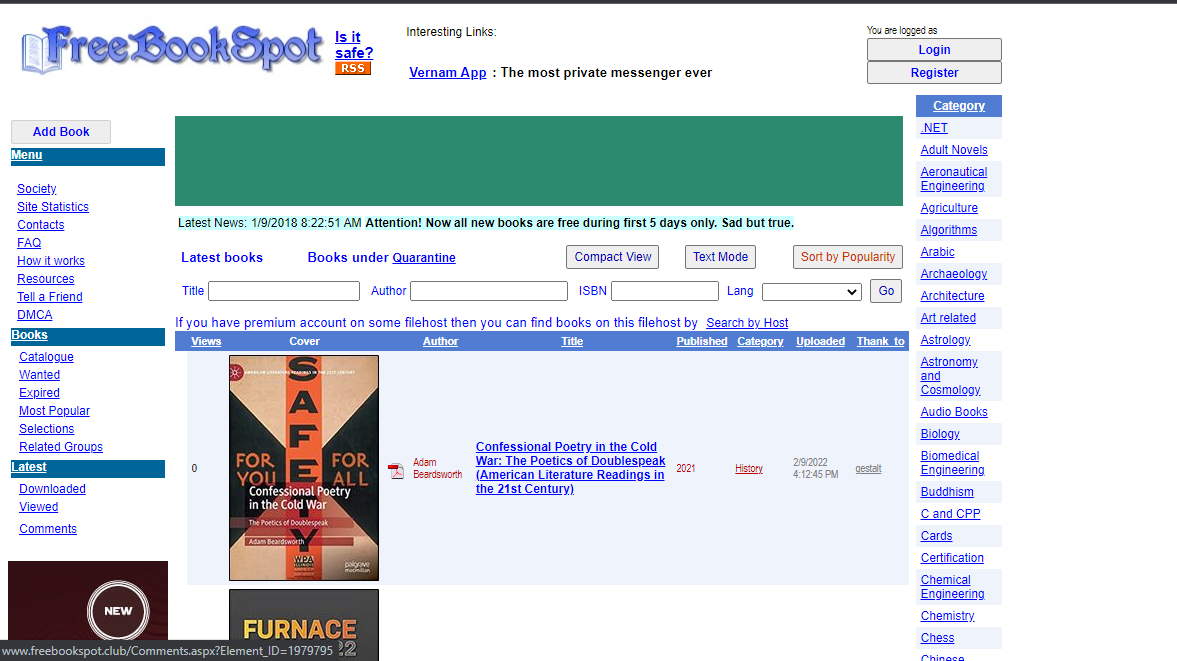The image size is (1177, 661).
Task: Switch to Compact View
Action: [613, 257]
